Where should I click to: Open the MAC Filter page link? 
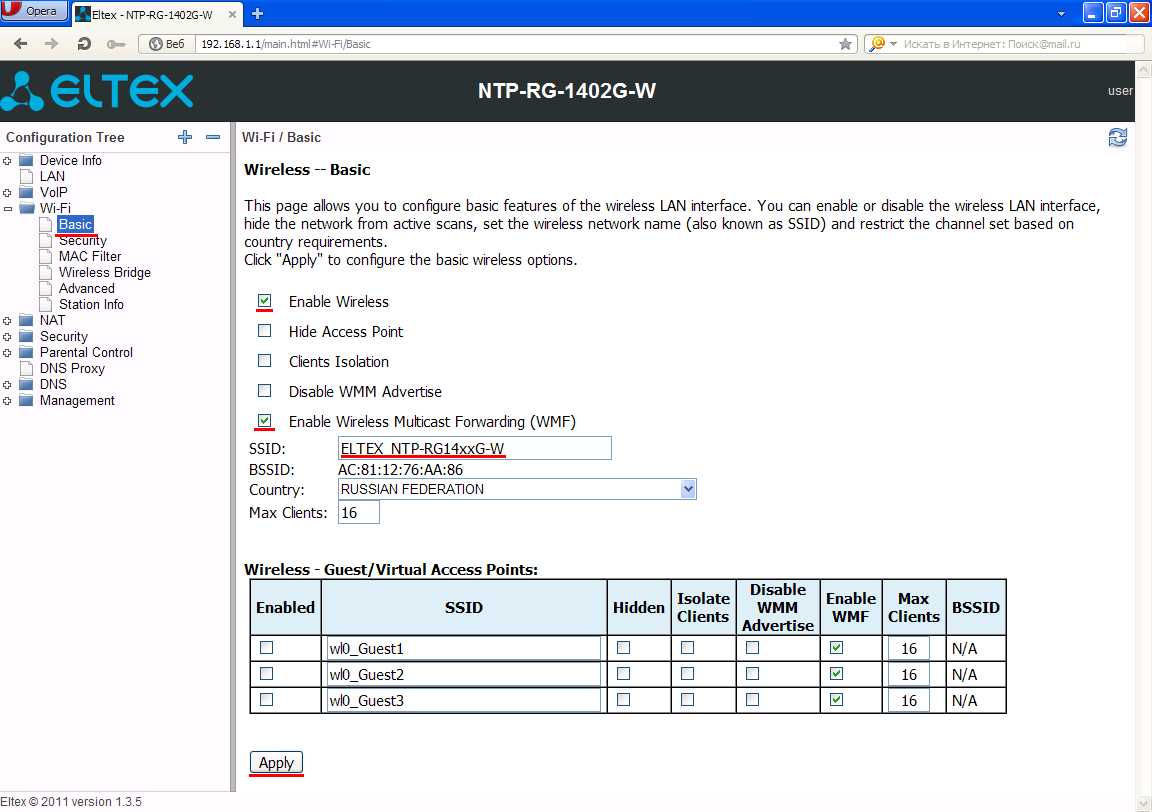pyautogui.click(x=90, y=256)
